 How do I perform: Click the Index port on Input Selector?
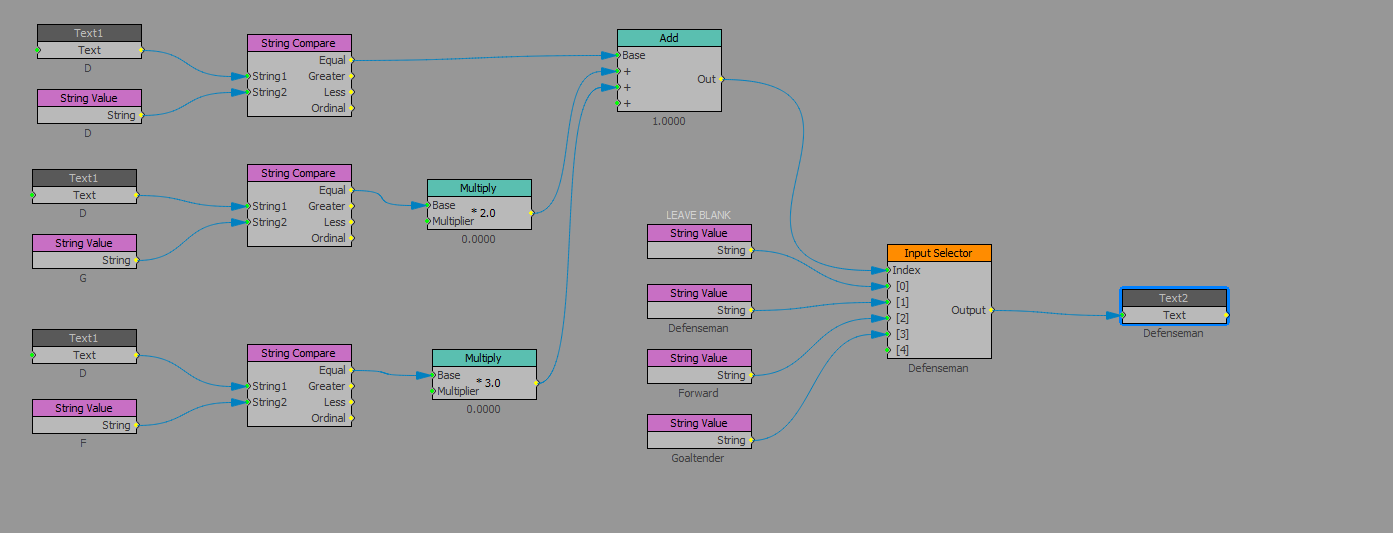890,270
